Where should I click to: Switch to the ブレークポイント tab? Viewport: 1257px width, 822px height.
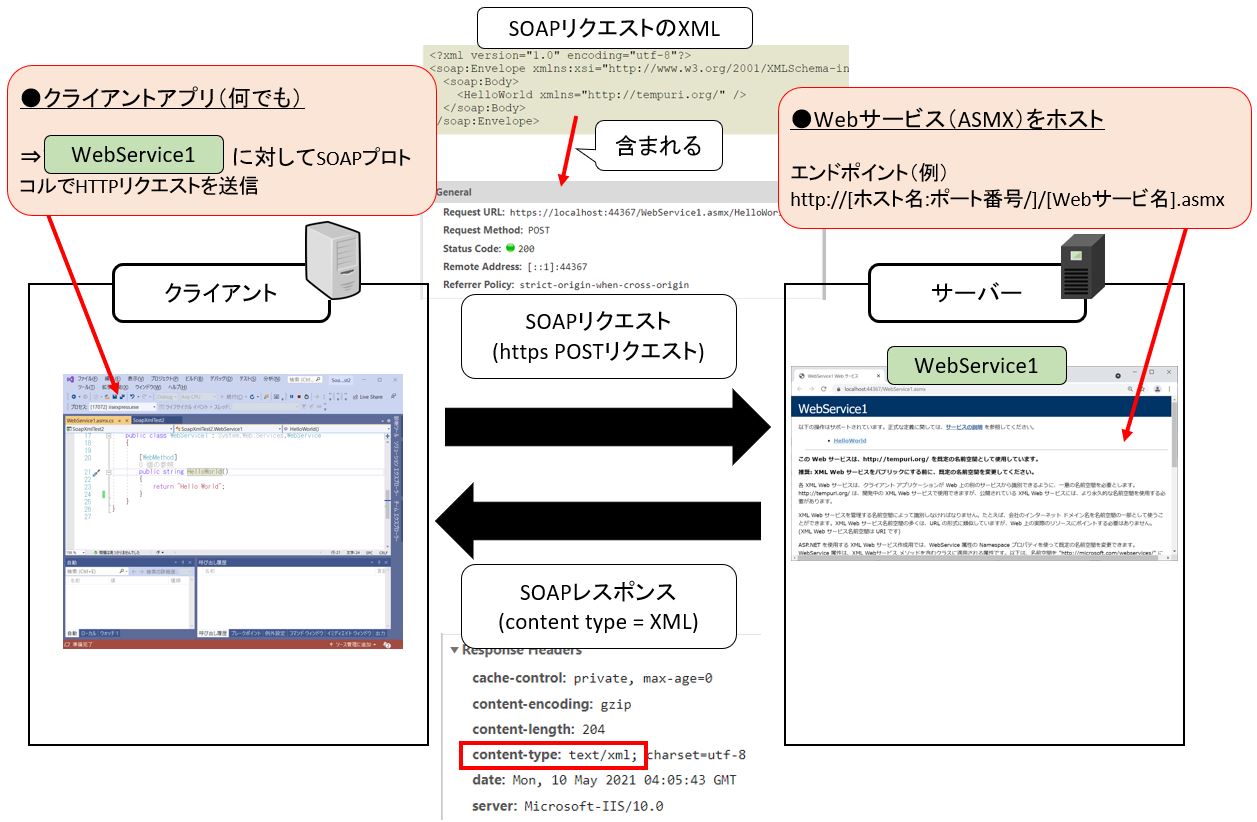246,634
